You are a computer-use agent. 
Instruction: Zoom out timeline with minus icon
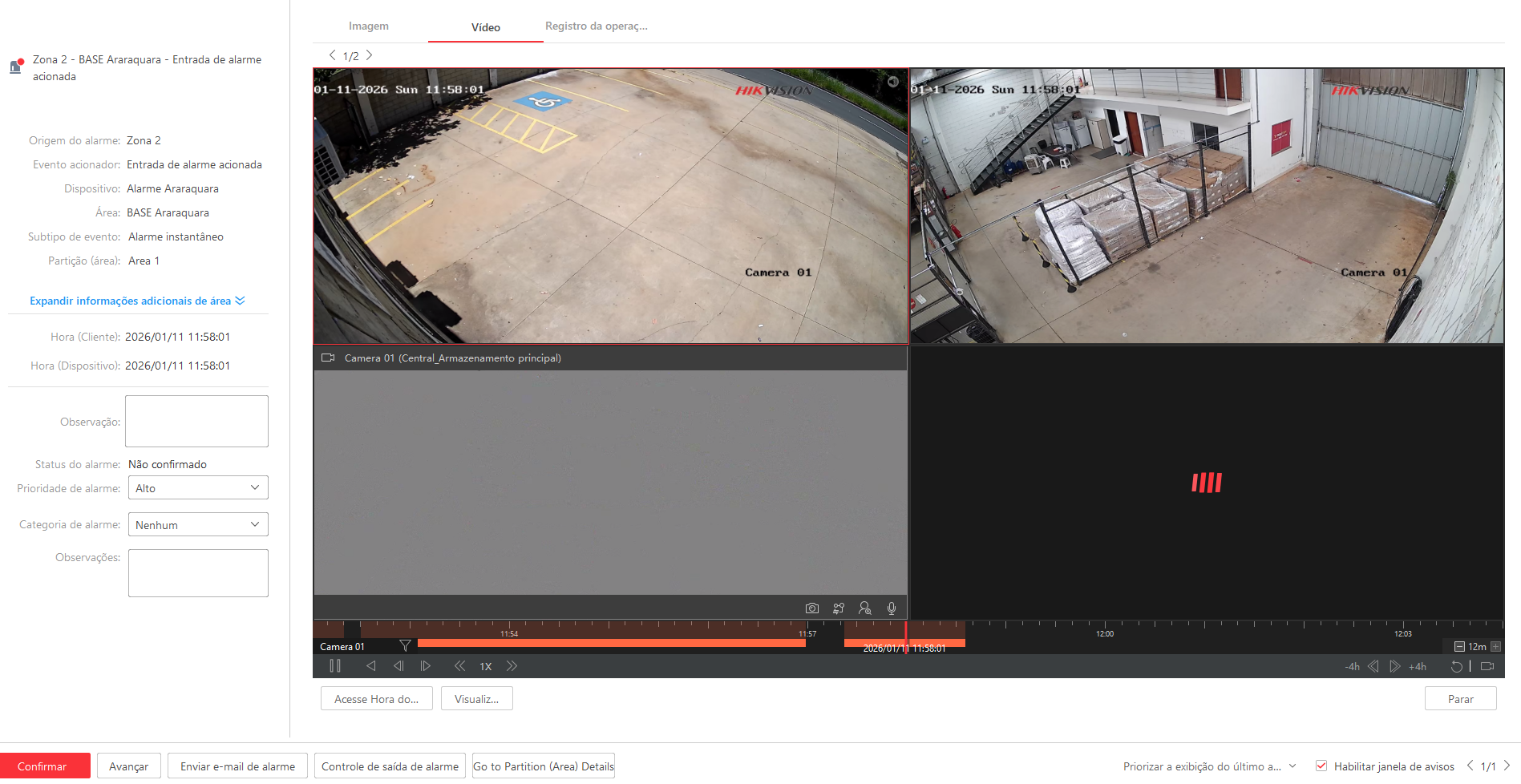coord(1459,647)
